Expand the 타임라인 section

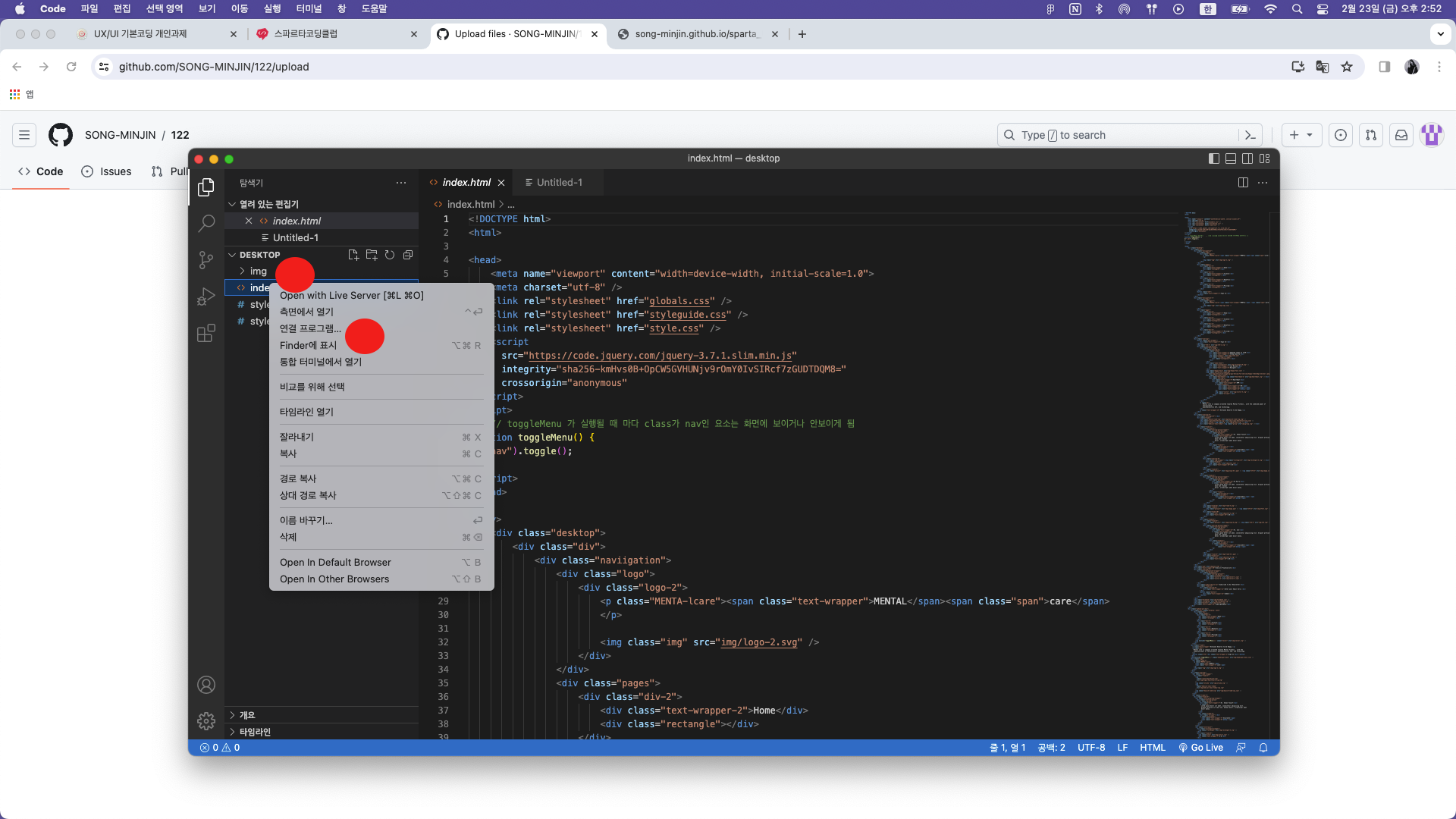pyautogui.click(x=255, y=732)
